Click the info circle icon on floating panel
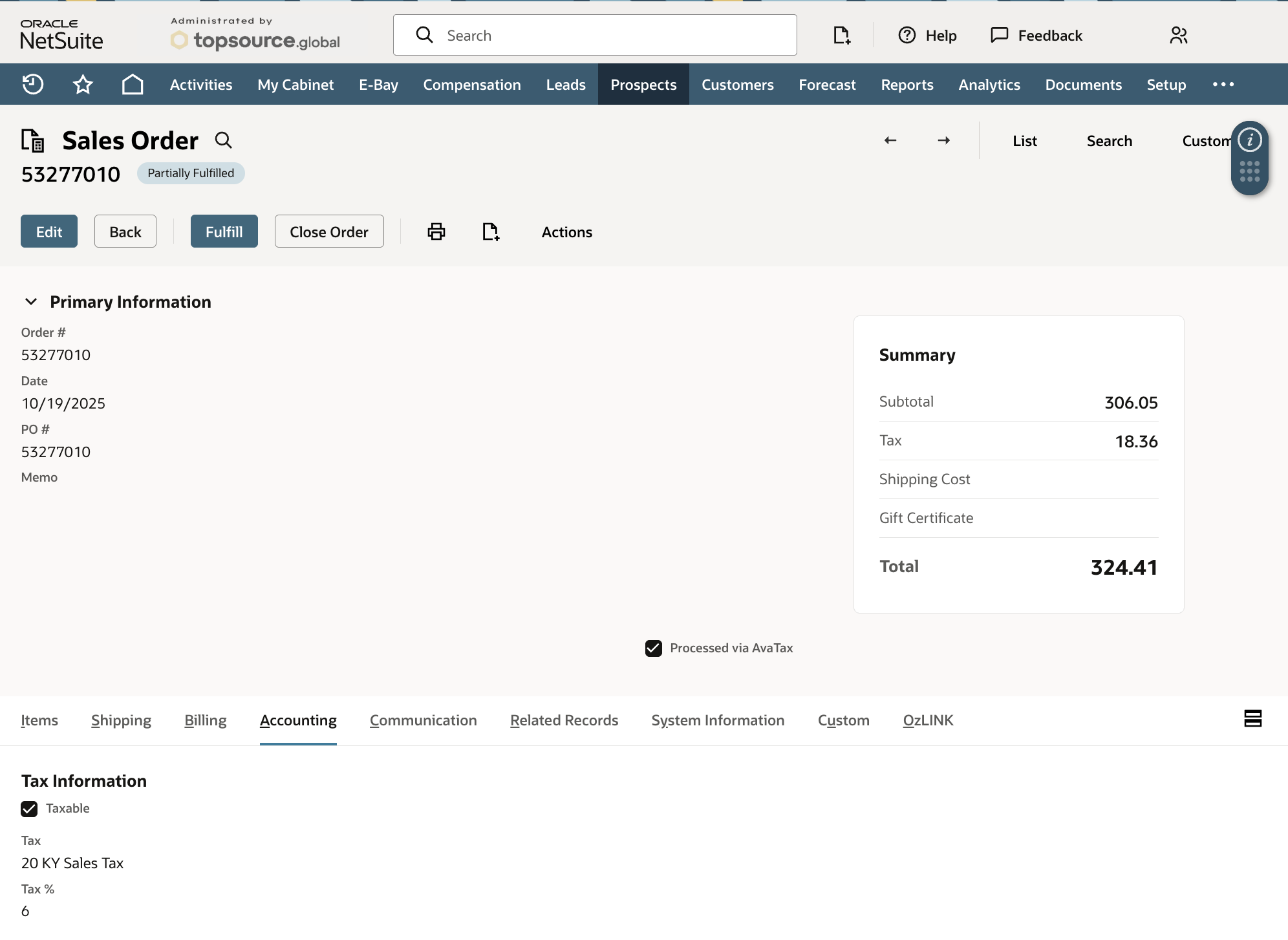 coord(1250,140)
